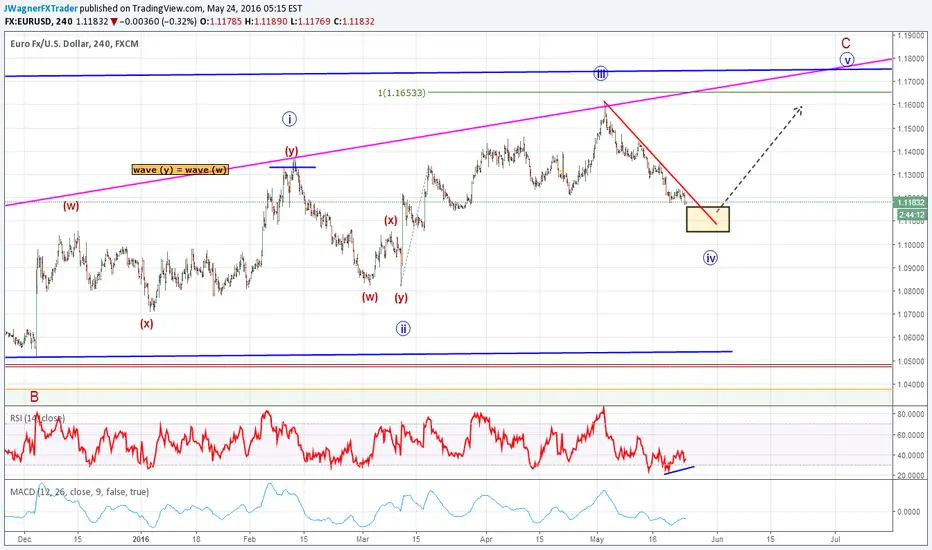The image size is (932, 550).
Task: Click the May date on the time axis
Action: [597, 539]
